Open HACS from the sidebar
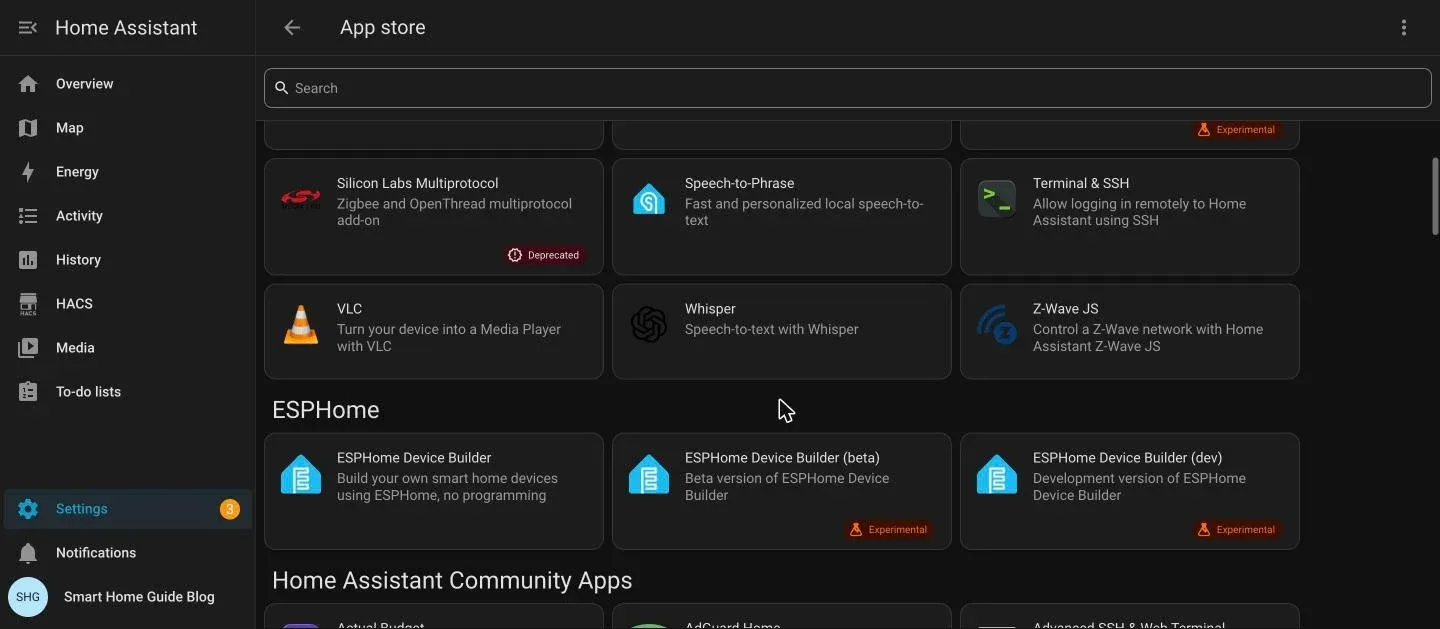 point(128,304)
